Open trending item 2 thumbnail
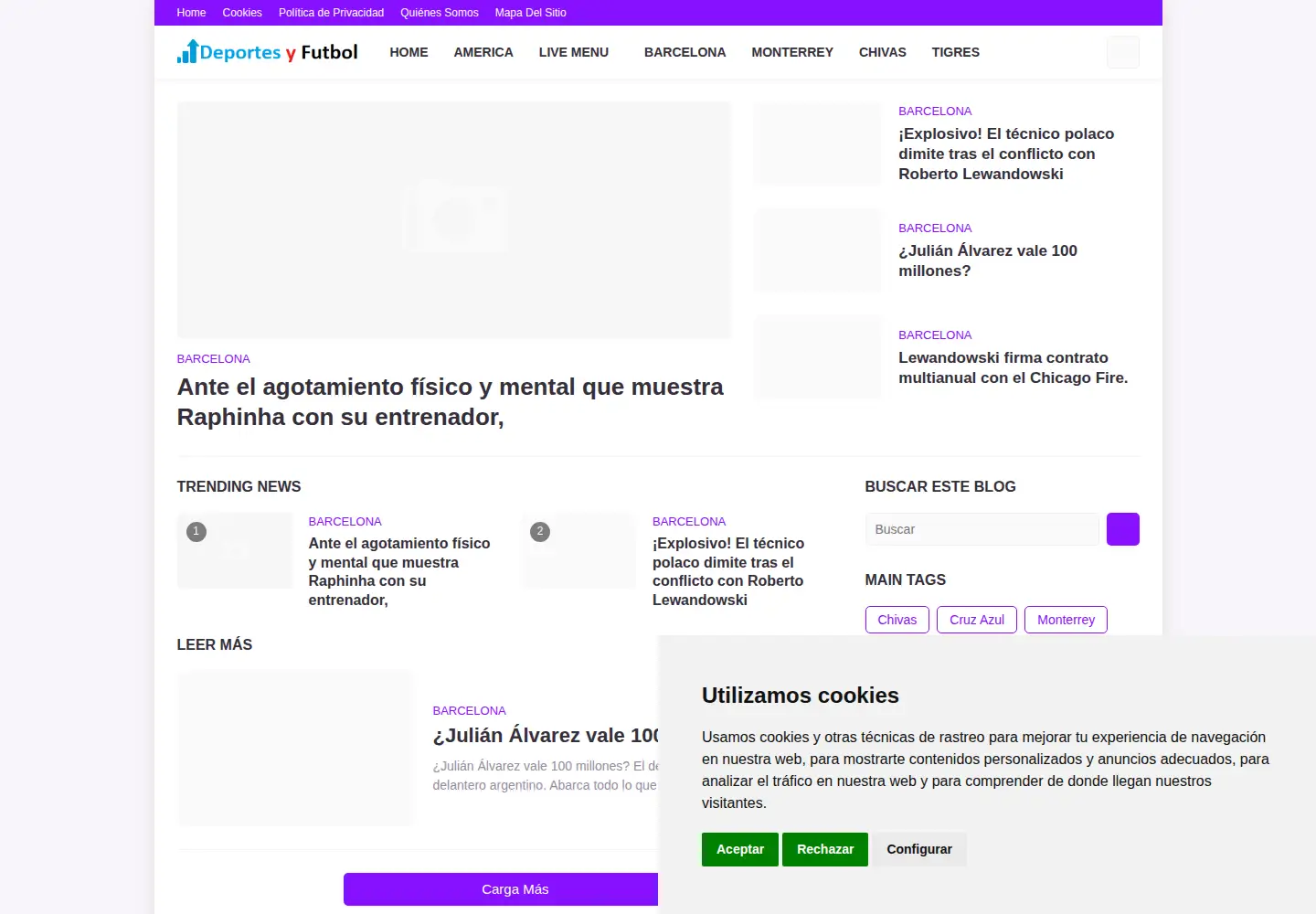 [578, 550]
